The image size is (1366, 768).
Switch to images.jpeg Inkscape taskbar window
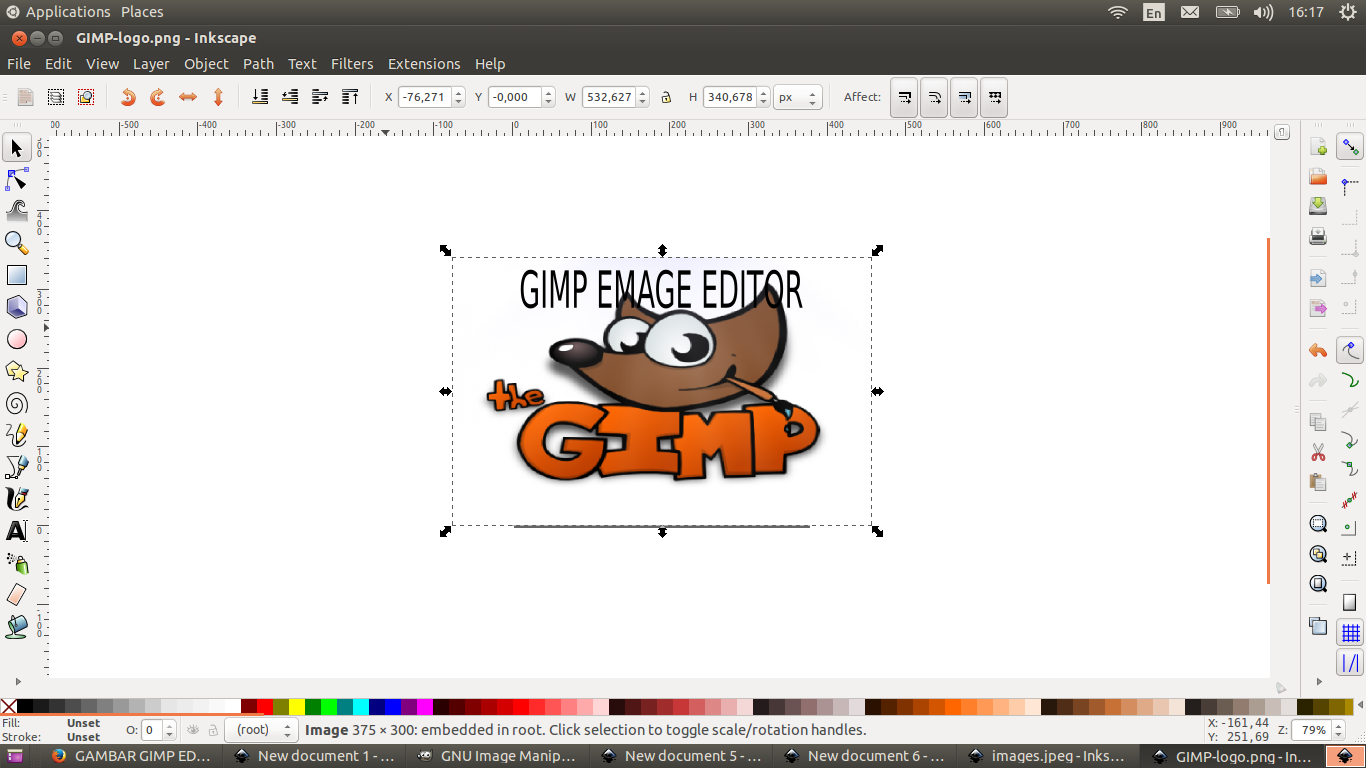pos(1047,756)
